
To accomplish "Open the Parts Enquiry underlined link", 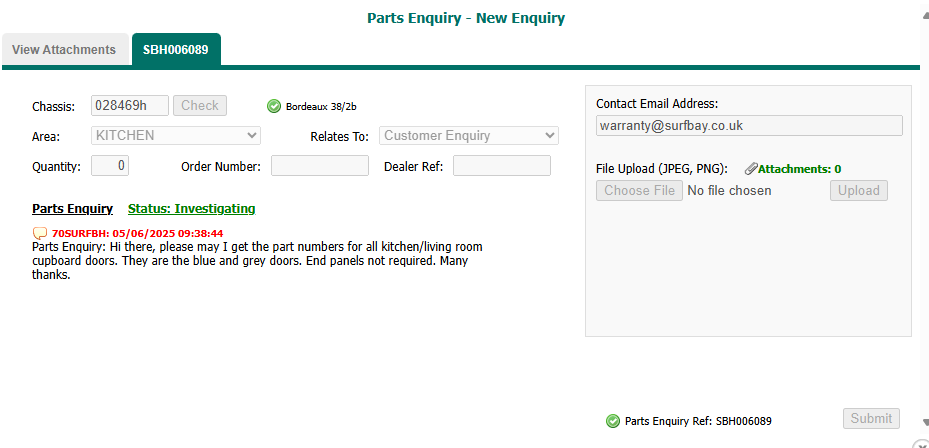I will [72, 209].
